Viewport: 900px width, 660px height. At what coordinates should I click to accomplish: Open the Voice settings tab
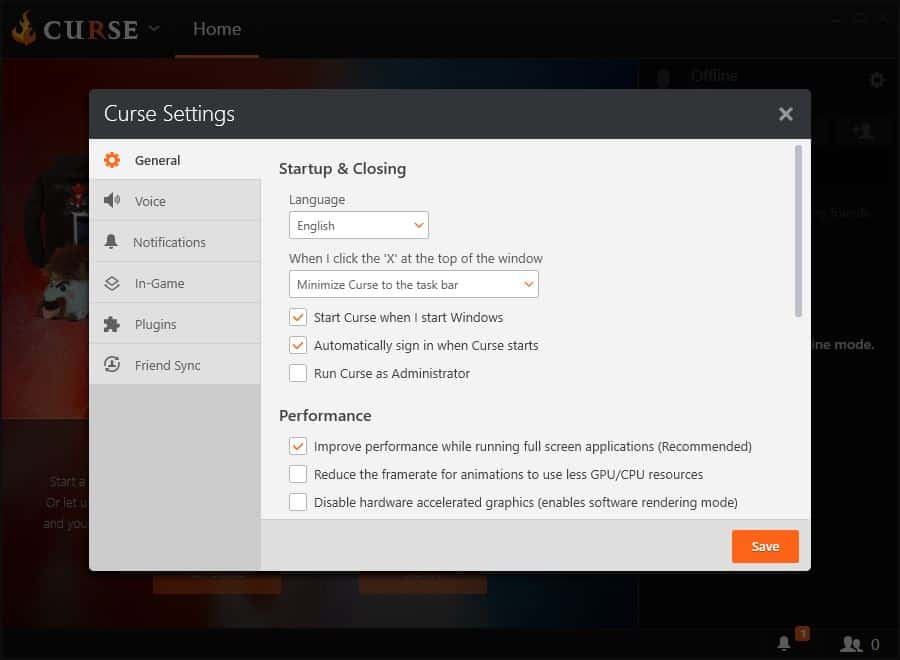(175, 201)
